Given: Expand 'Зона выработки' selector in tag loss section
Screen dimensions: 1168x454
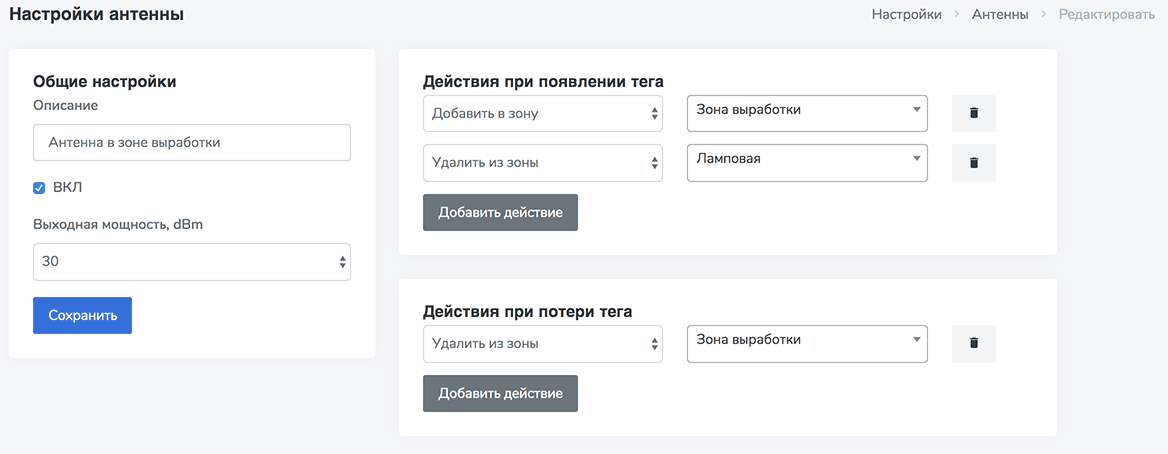Looking at the screenshot, I should point(807,342).
